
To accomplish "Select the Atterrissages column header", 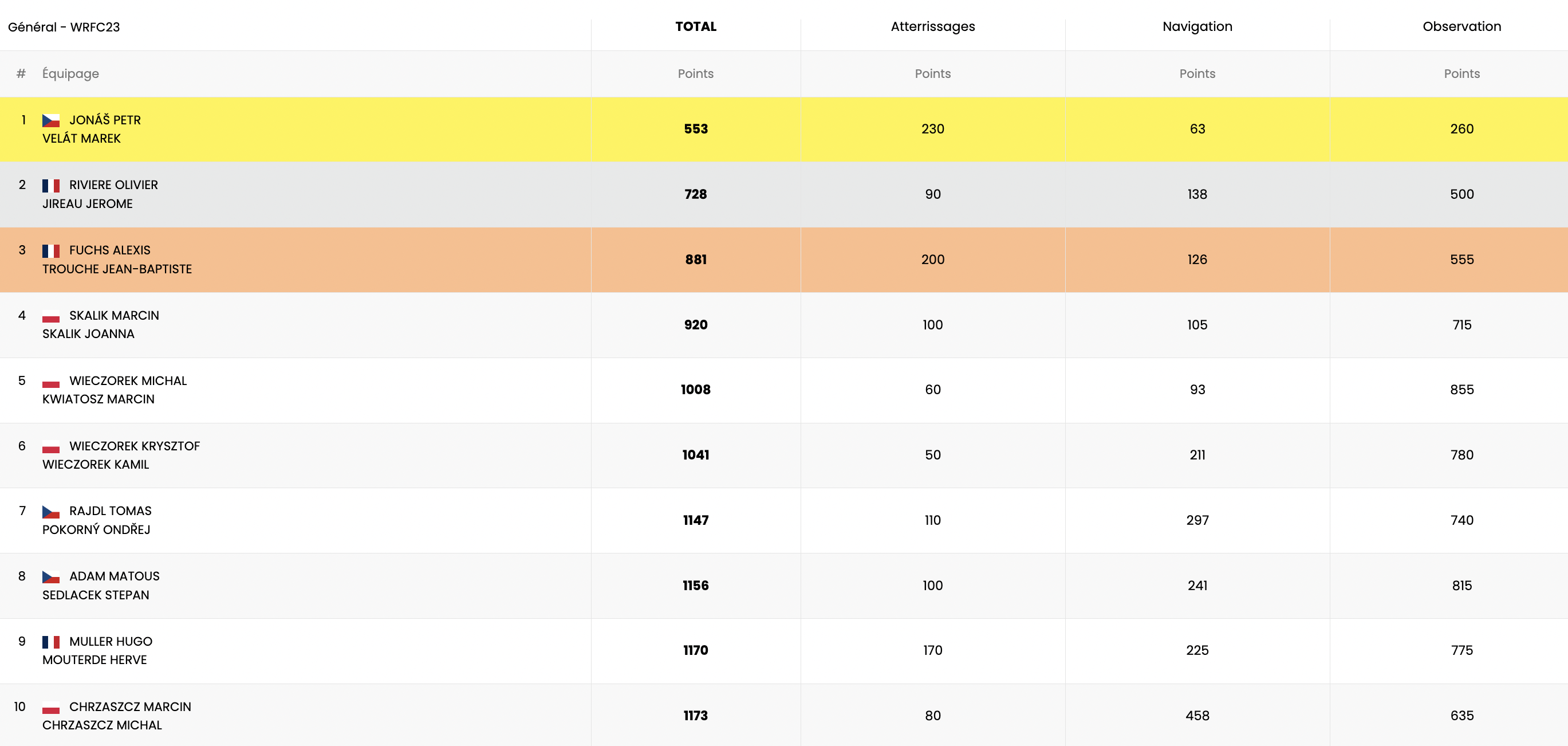I will click(x=932, y=27).
